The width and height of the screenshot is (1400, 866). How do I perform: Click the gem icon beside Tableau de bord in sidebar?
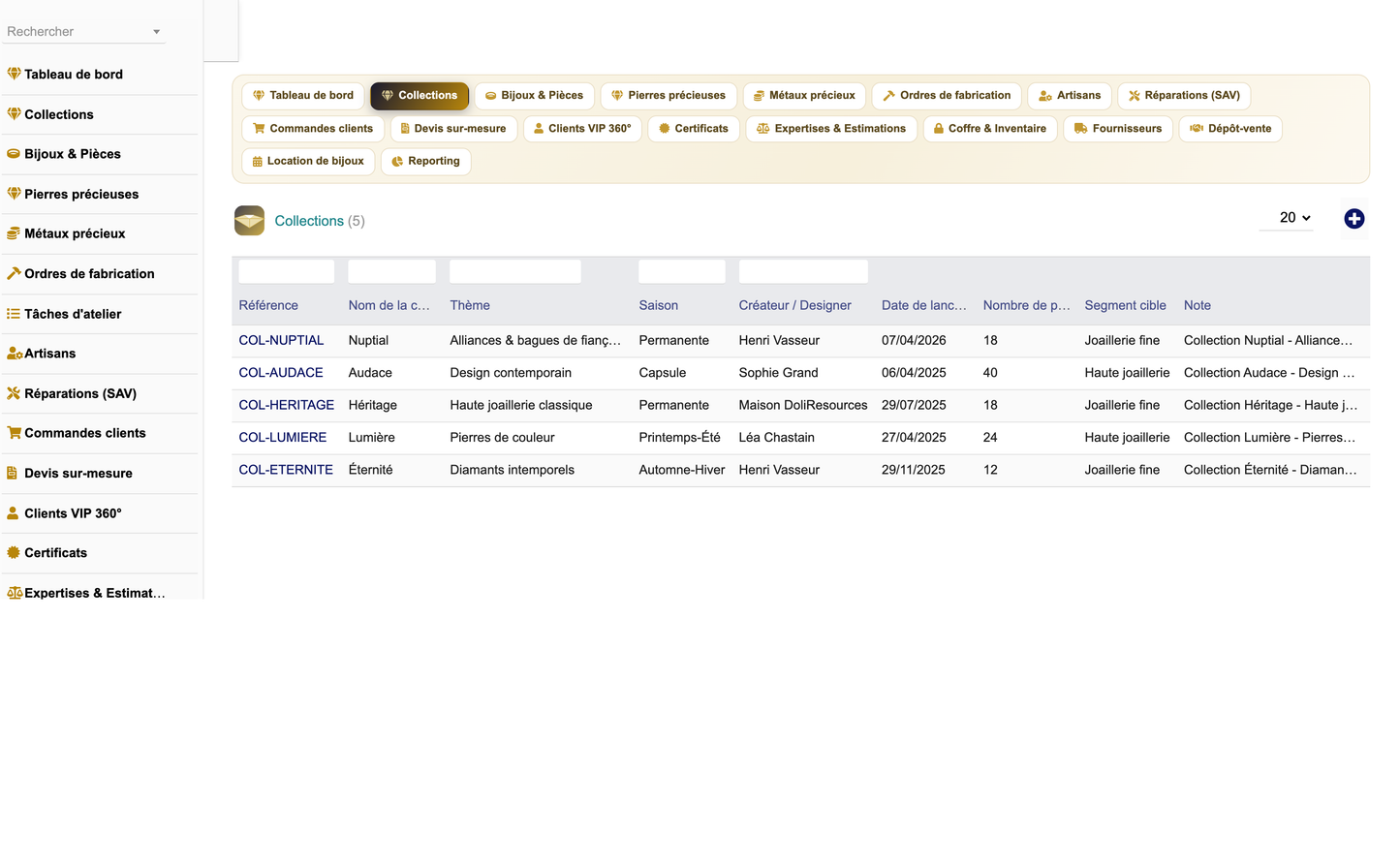tap(14, 74)
